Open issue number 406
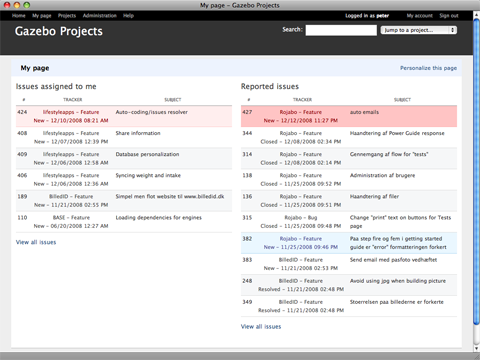 pos(22,175)
